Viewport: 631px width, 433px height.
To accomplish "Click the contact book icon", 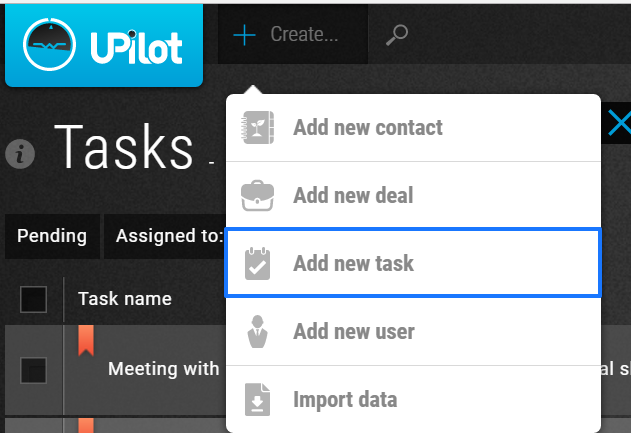I will click(258, 128).
